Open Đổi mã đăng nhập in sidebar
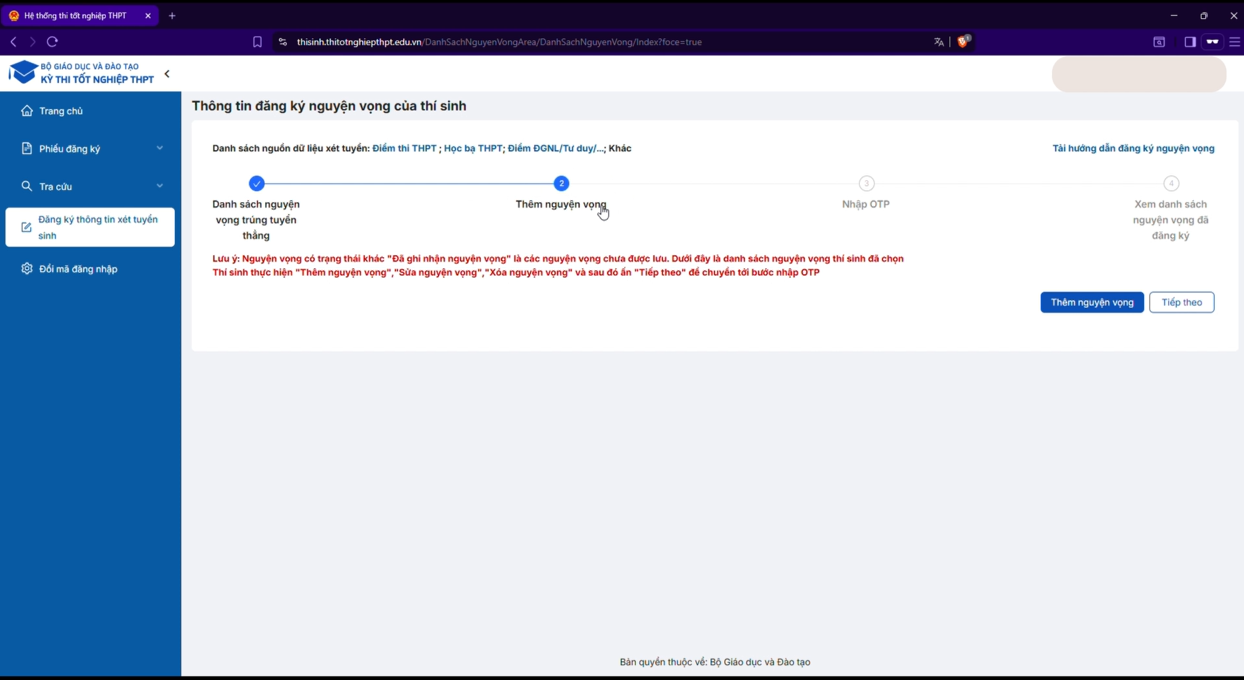This screenshot has width=1244, height=680. click(90, 269)
